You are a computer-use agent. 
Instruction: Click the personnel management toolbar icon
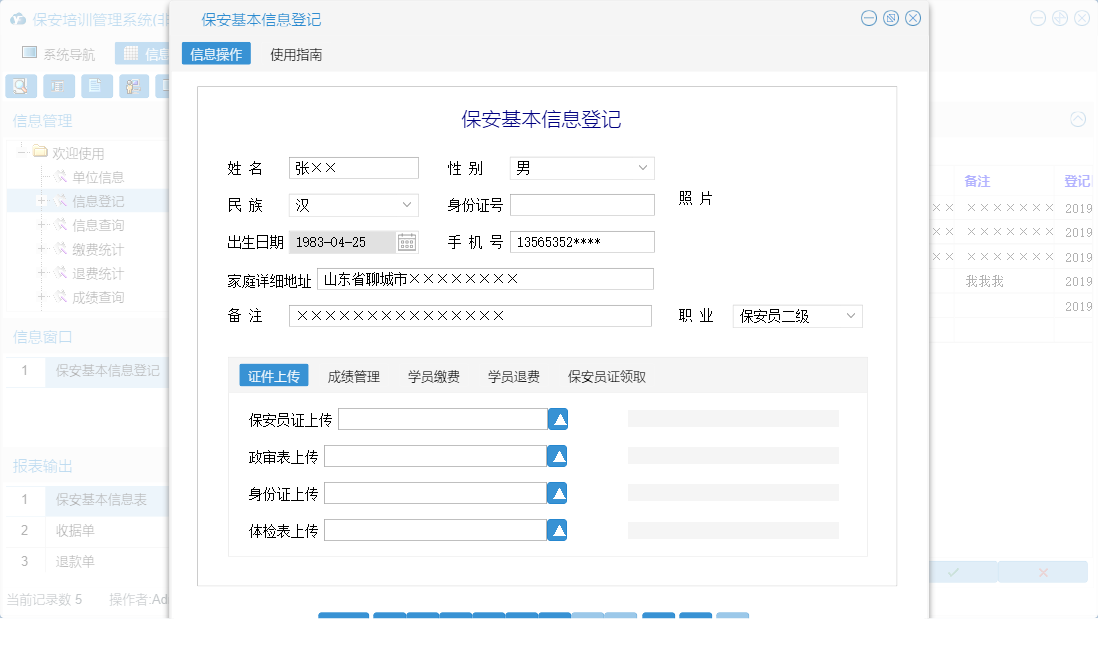click(133, 86)
